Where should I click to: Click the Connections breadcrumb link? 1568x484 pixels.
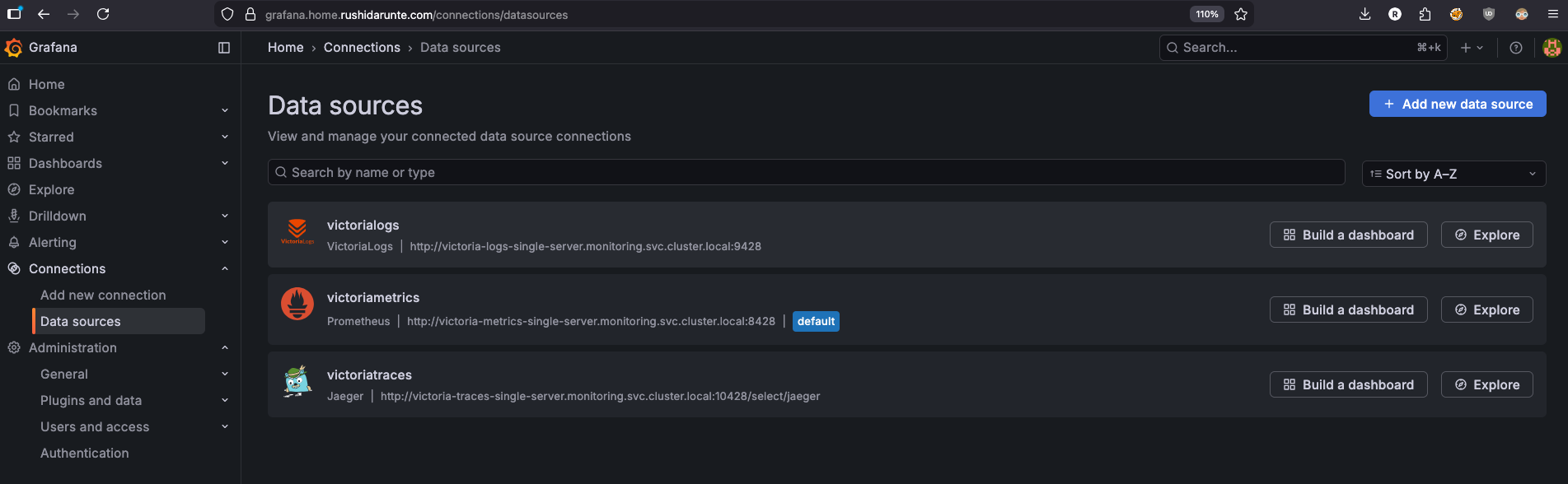tap(362, 48)
